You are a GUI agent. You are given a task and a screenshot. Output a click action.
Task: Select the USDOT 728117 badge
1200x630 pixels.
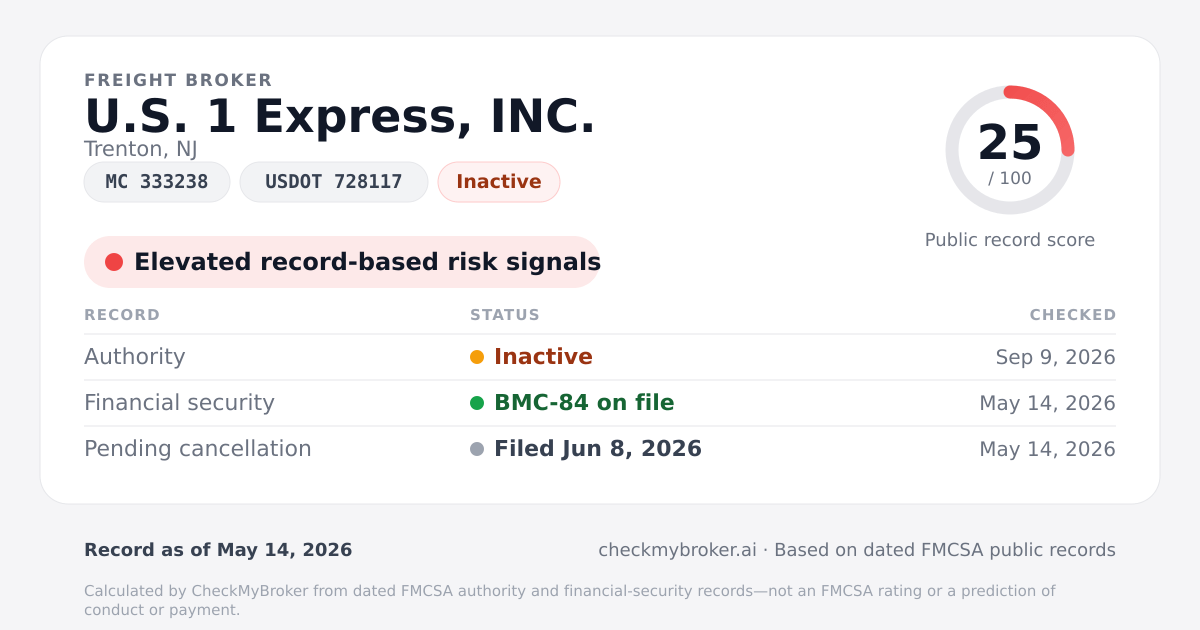(334, 182)
